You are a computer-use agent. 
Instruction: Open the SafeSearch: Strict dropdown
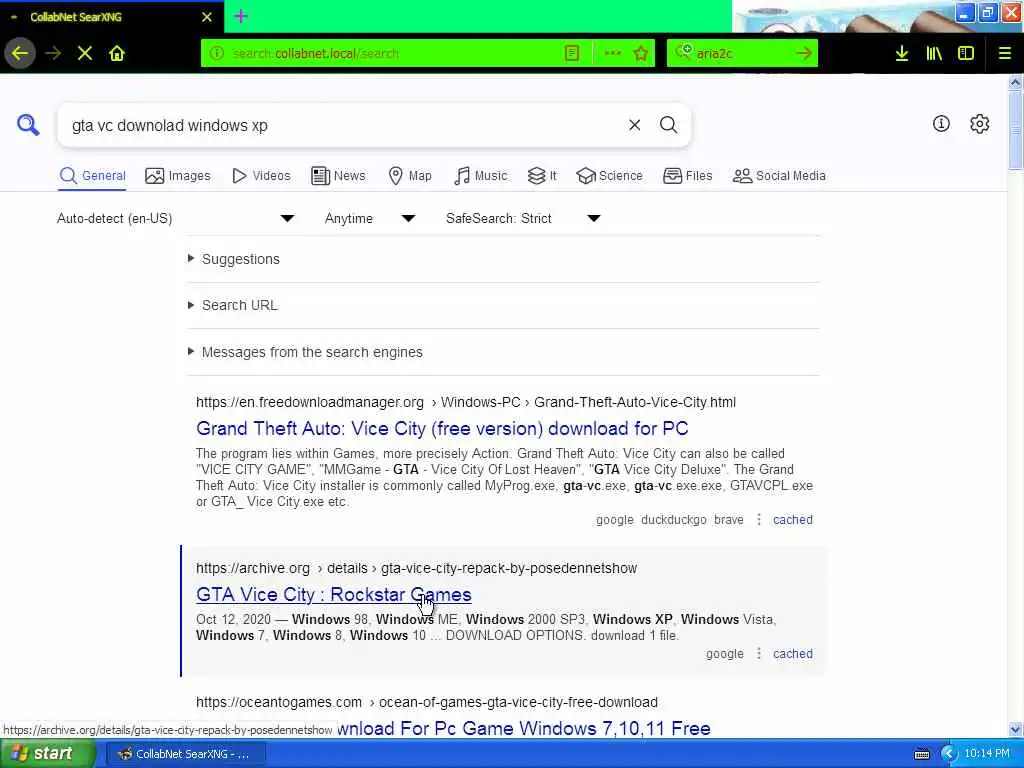click(522, 218)
